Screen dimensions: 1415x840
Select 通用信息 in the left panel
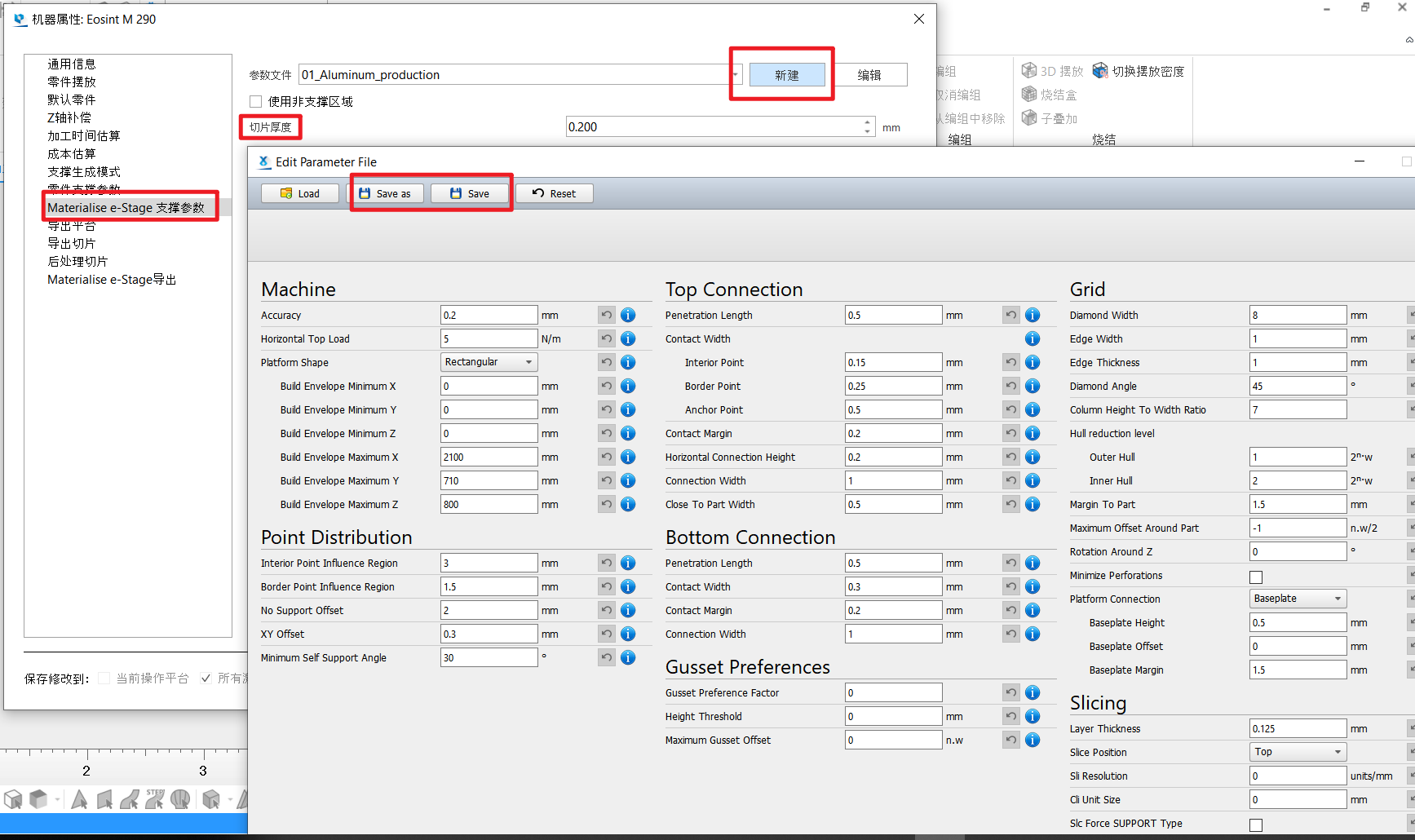pyautogui.click(x=71, y=63)
